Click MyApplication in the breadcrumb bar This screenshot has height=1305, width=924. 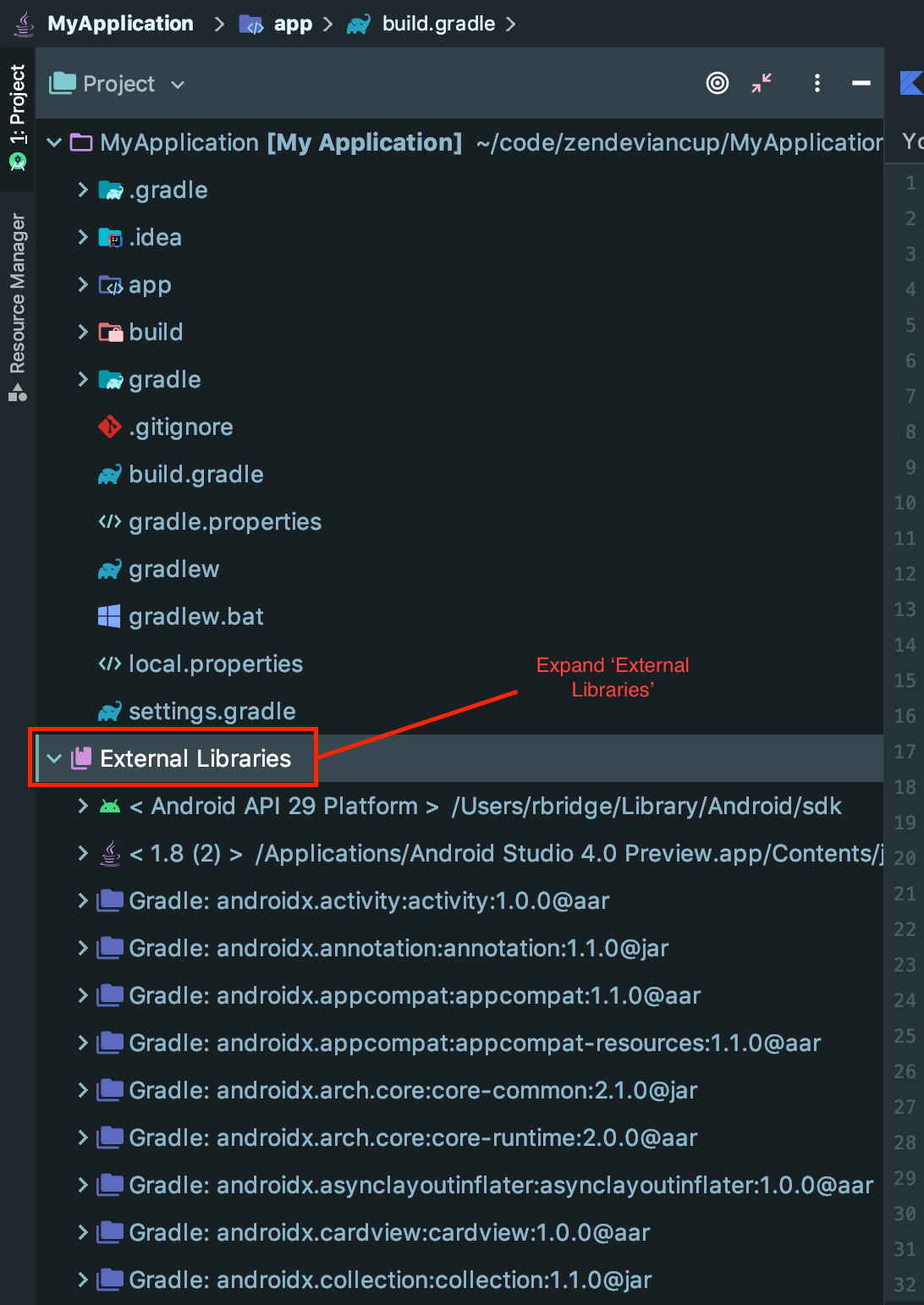coord(120,24)
